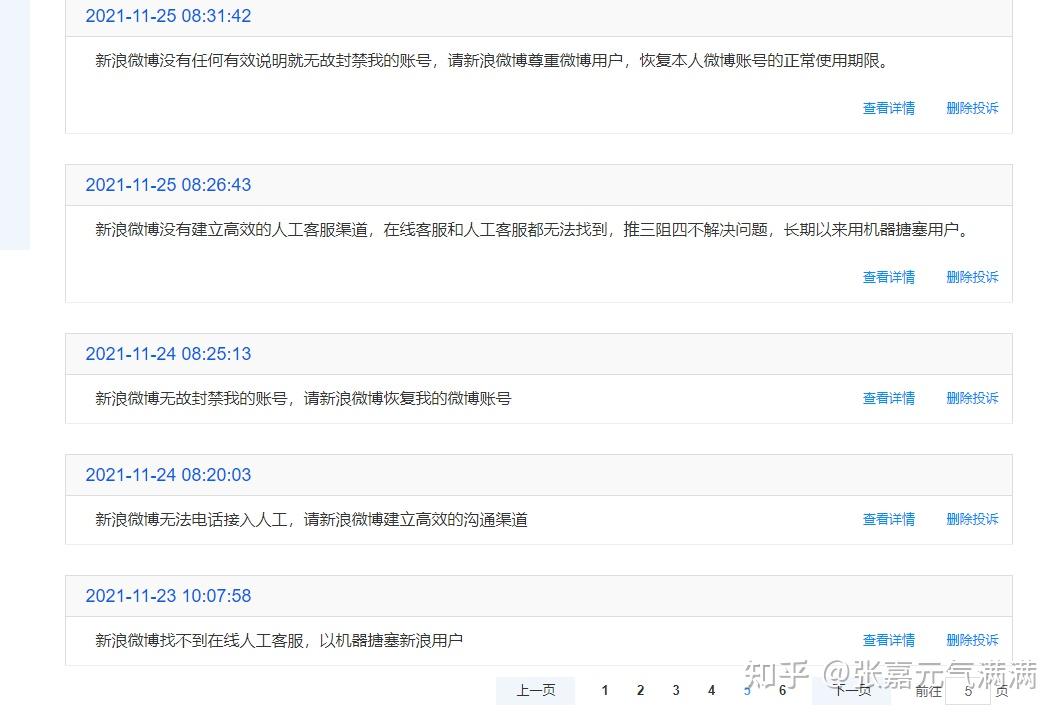Image resolution: width=1064 pixels, height=719 pixels.
Task: Select current page 5 in pagination
Action: tap(746, 691)
